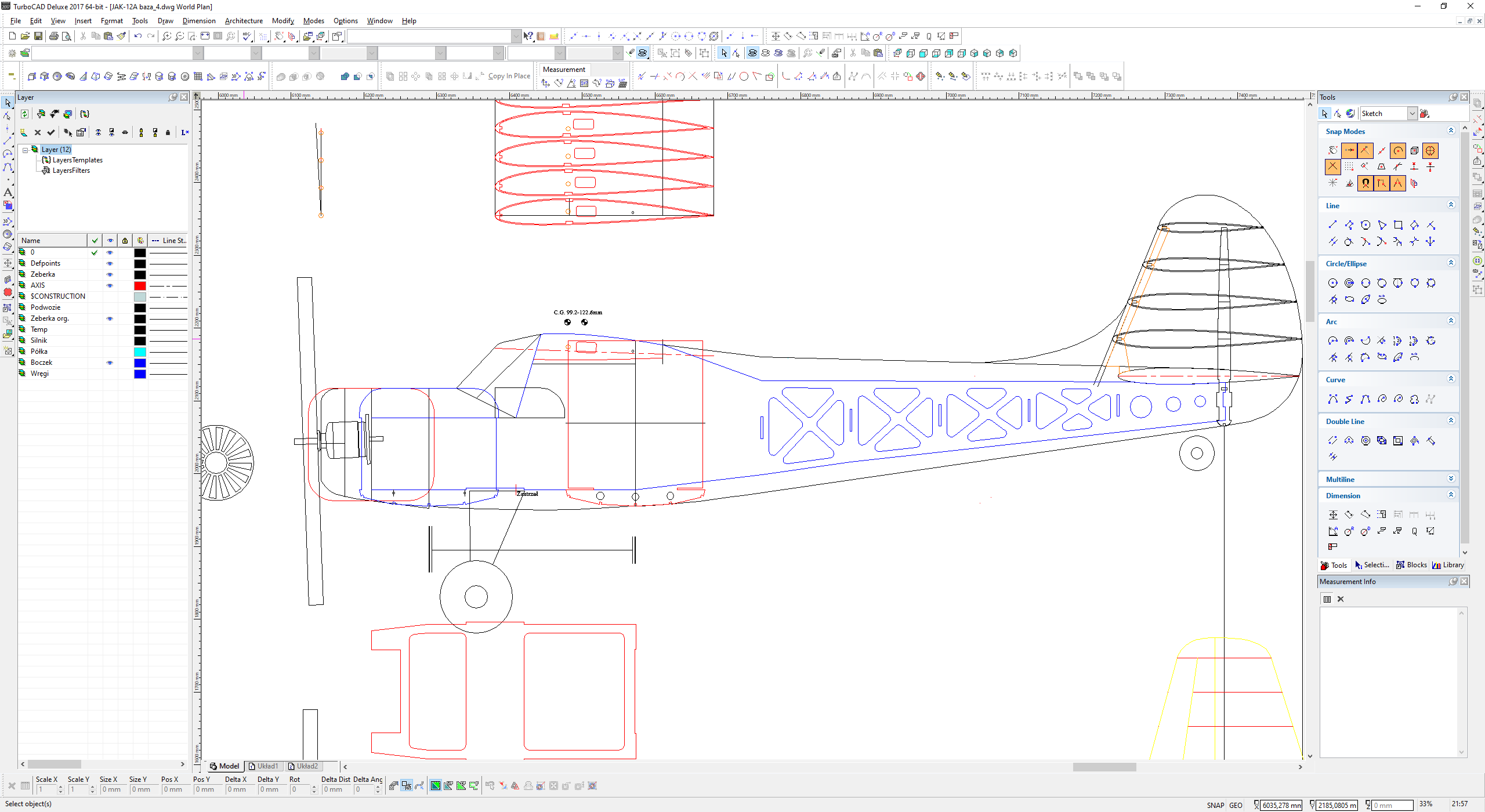Screen dimensions: 1485x812
Task: Click the Print Preview toolbar icon
Action: (x=67, y=36)
